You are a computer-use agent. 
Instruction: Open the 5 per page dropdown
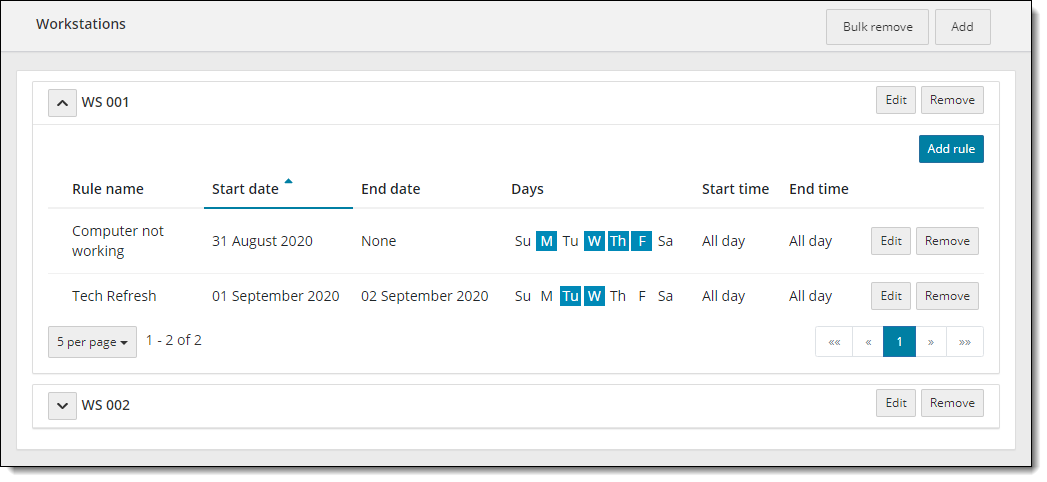(92, 342)
